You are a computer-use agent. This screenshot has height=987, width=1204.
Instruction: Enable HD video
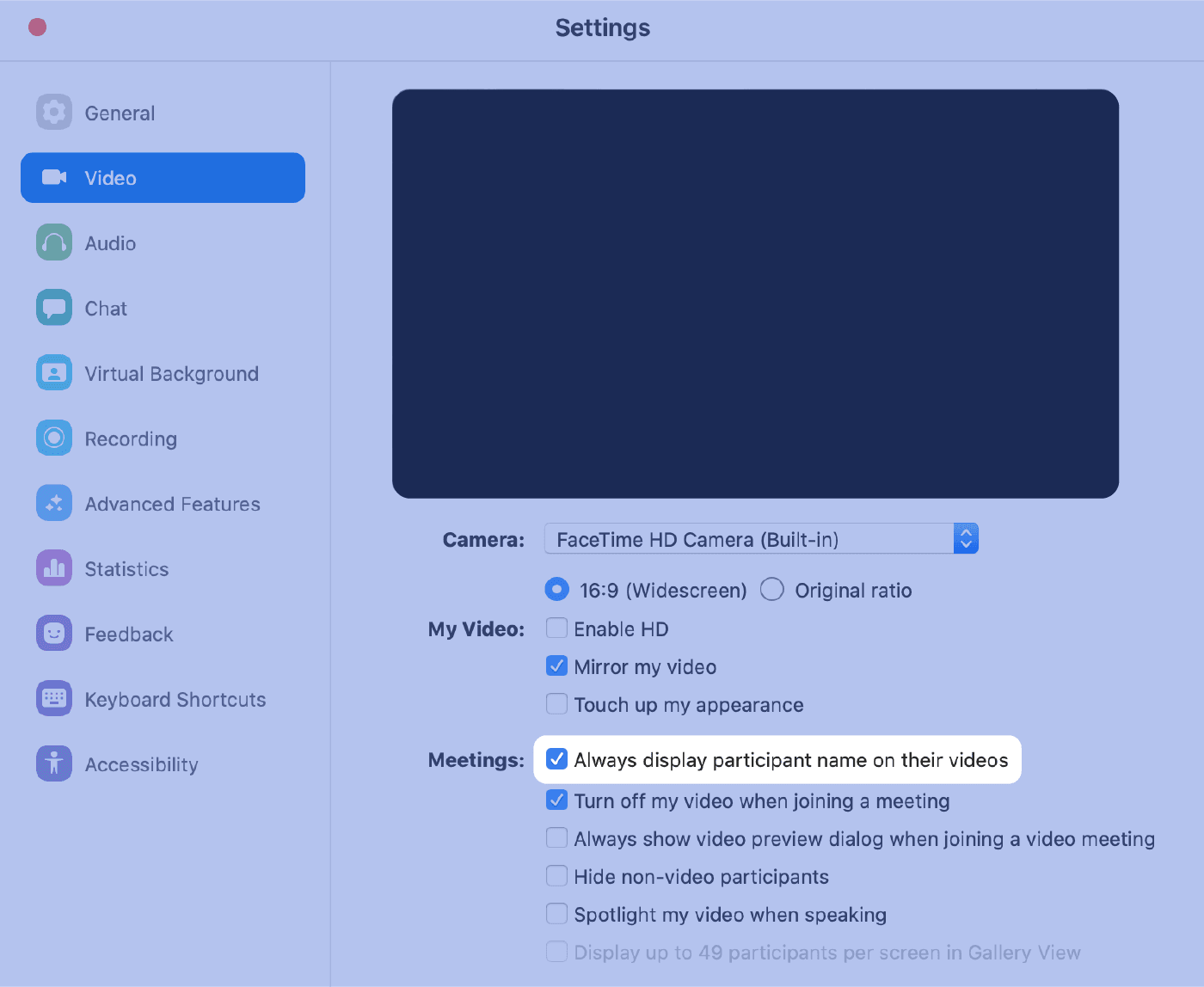pos(556,628)
